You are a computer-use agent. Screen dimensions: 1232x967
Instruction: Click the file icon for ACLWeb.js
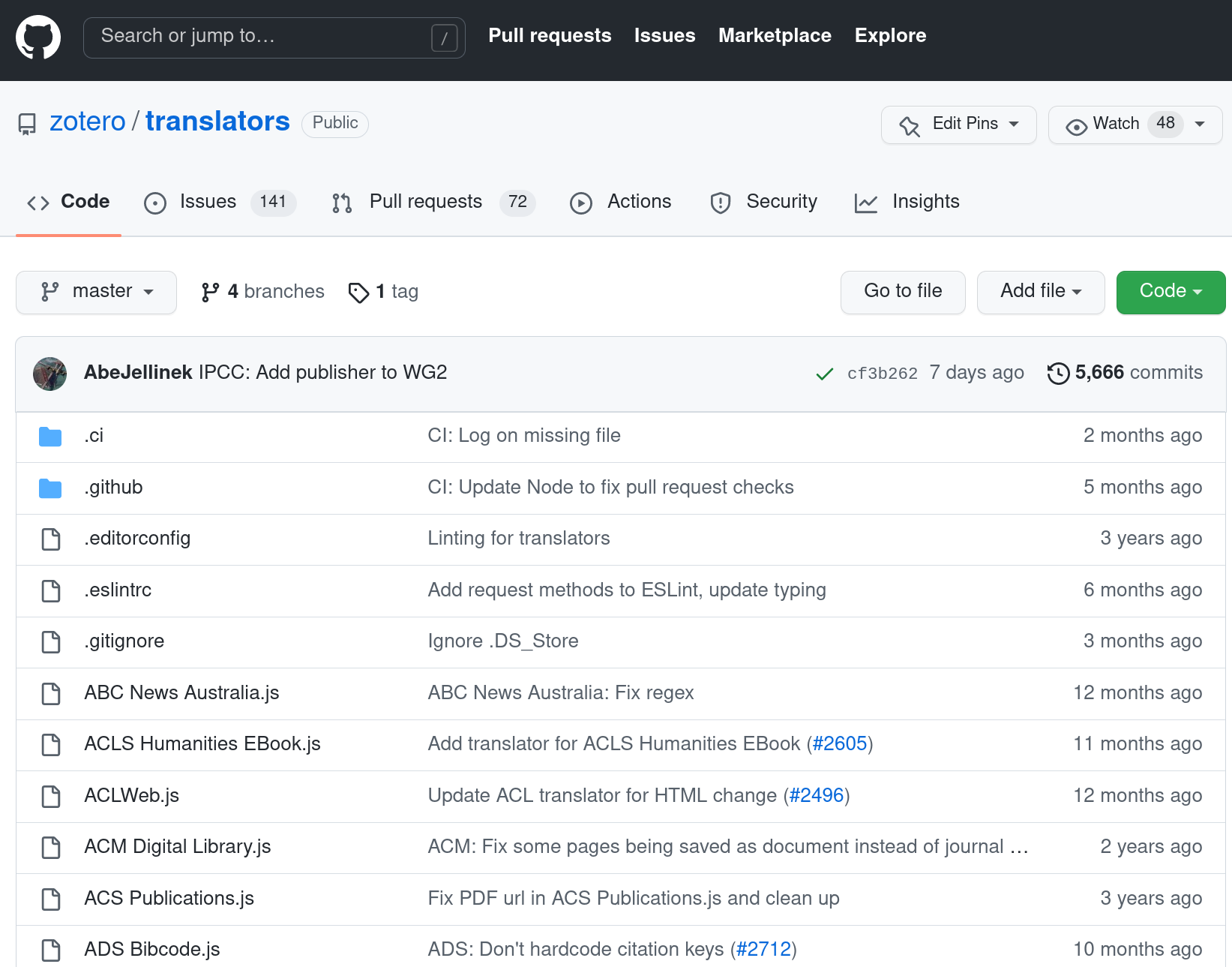coord(51,797)
